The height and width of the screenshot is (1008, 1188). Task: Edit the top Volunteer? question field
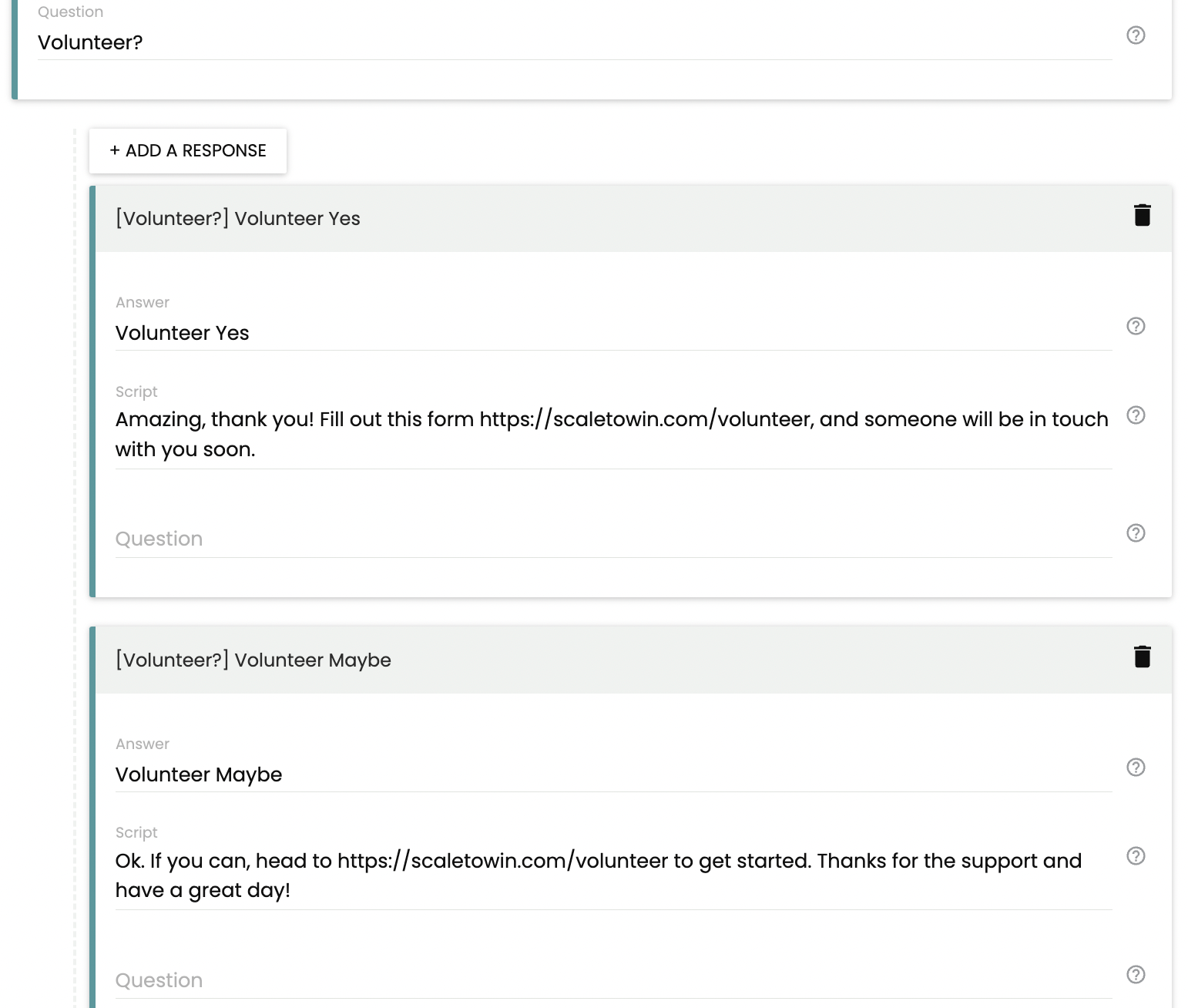(x=575, y=42)
